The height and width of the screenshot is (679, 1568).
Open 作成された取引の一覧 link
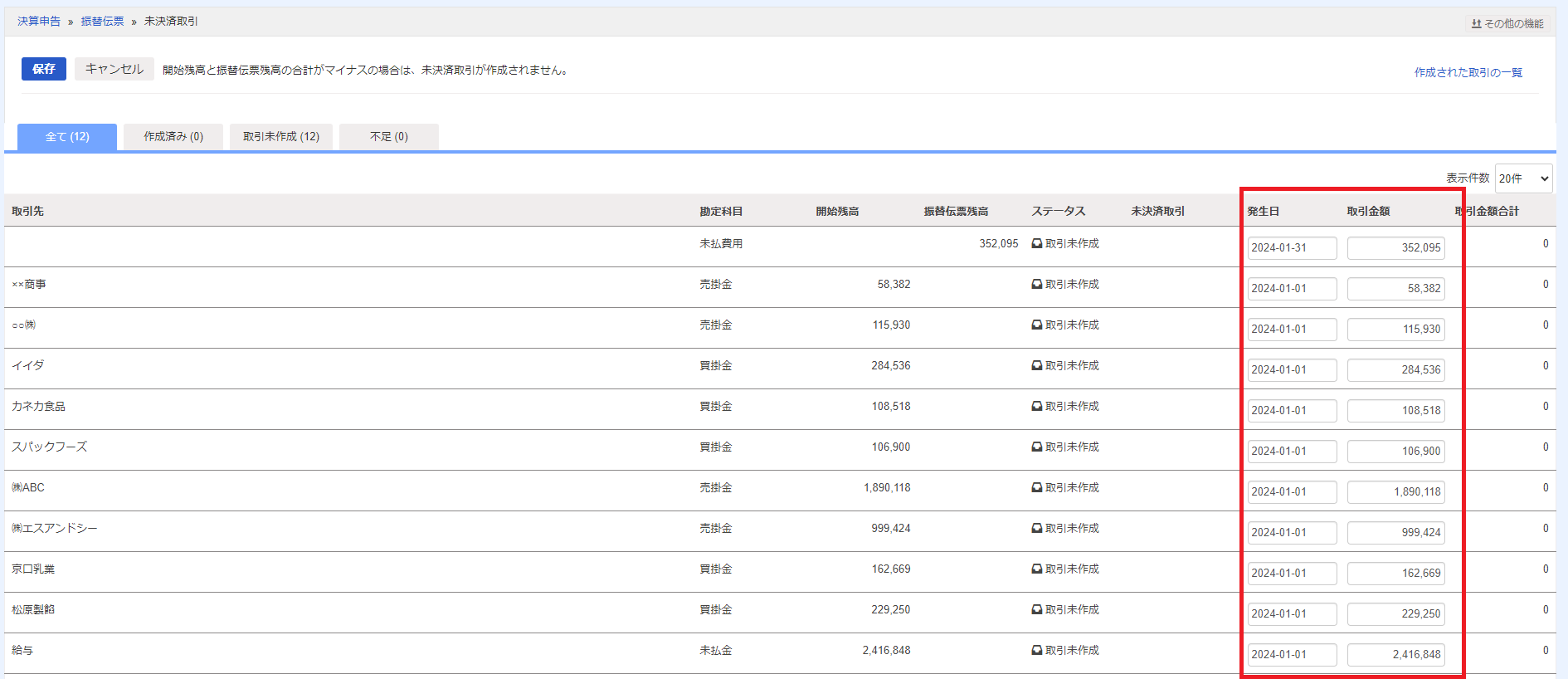tap(1468, 72)
